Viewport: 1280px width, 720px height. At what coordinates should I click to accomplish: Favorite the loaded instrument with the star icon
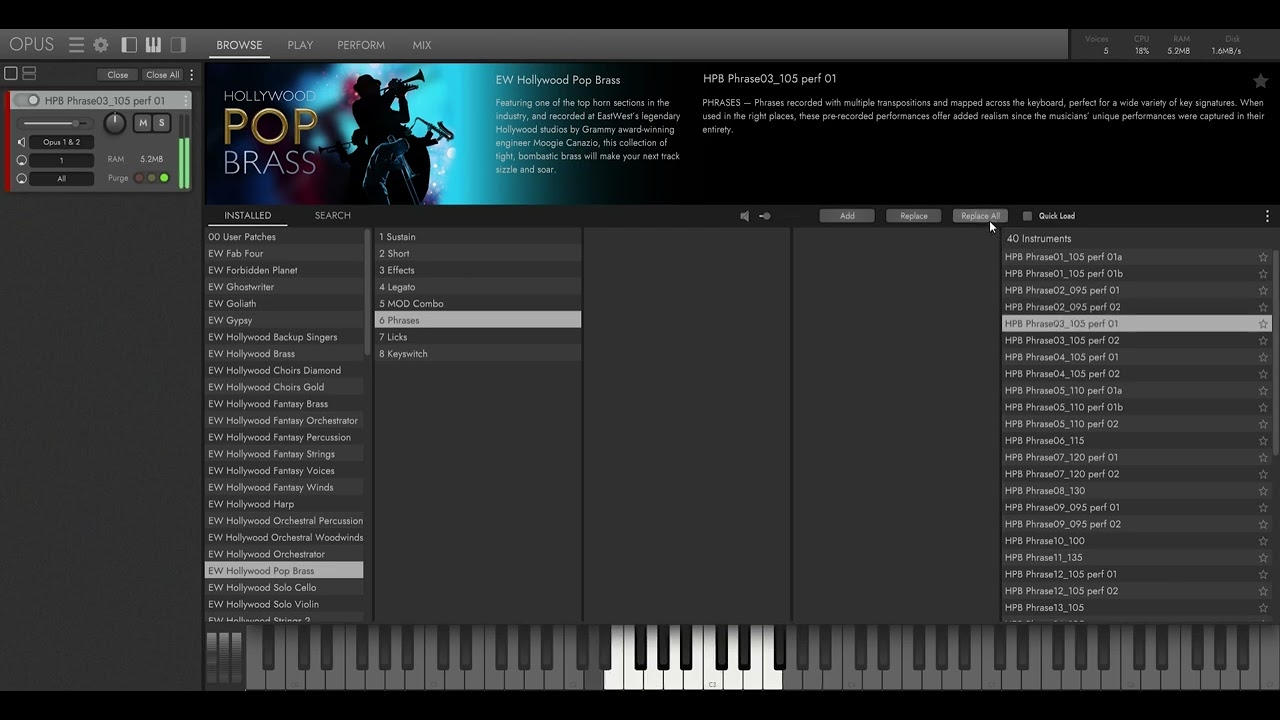(x=1260, y=81)
